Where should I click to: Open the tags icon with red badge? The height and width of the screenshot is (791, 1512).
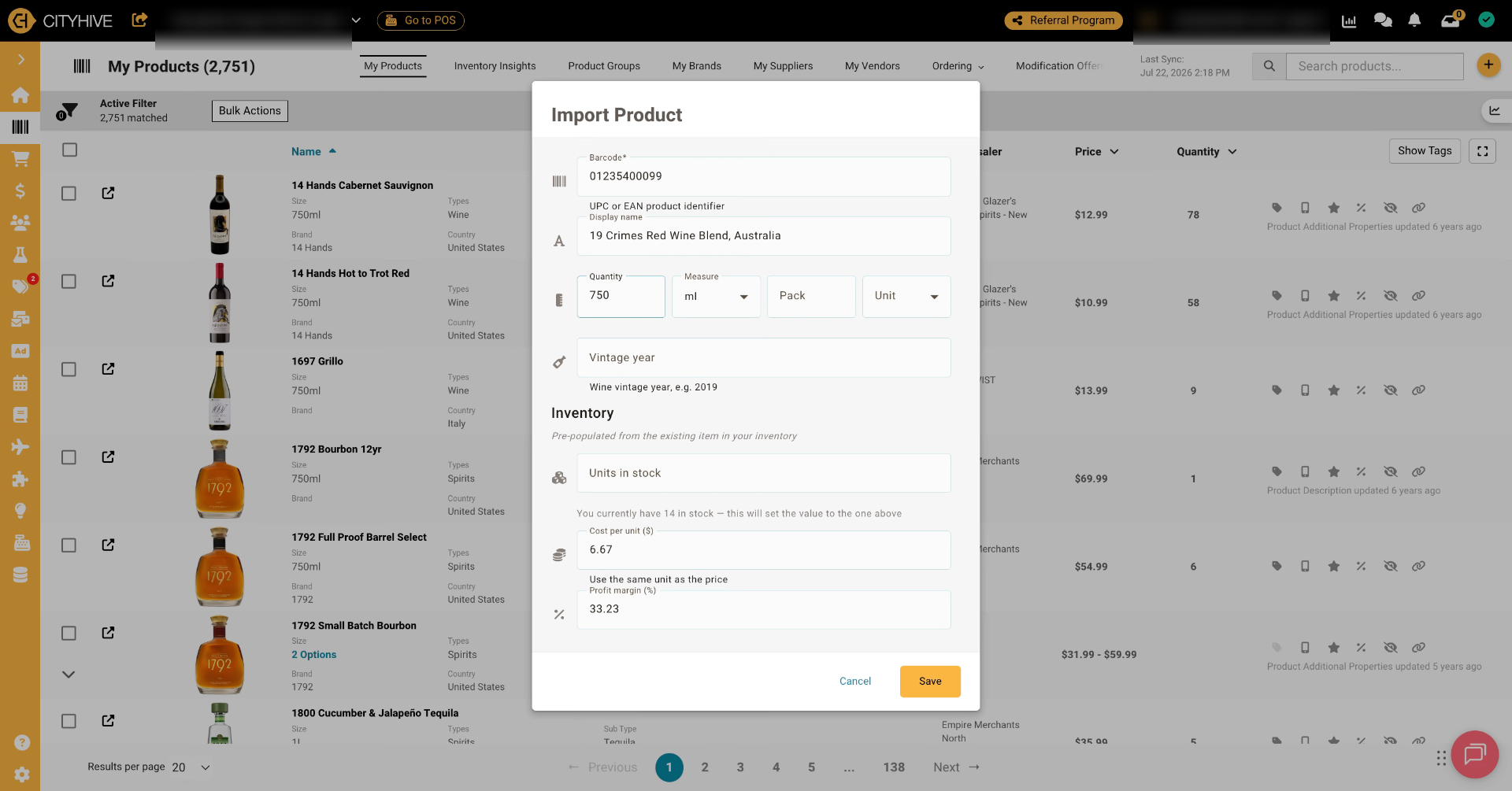[x=20, y=286]
